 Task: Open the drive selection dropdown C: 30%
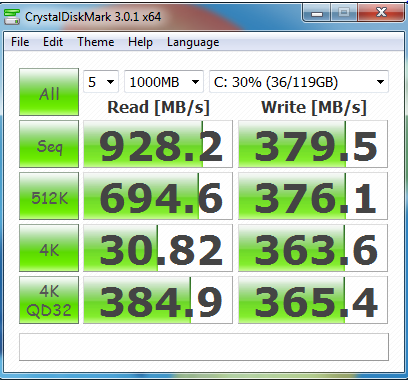pos(299,82)
